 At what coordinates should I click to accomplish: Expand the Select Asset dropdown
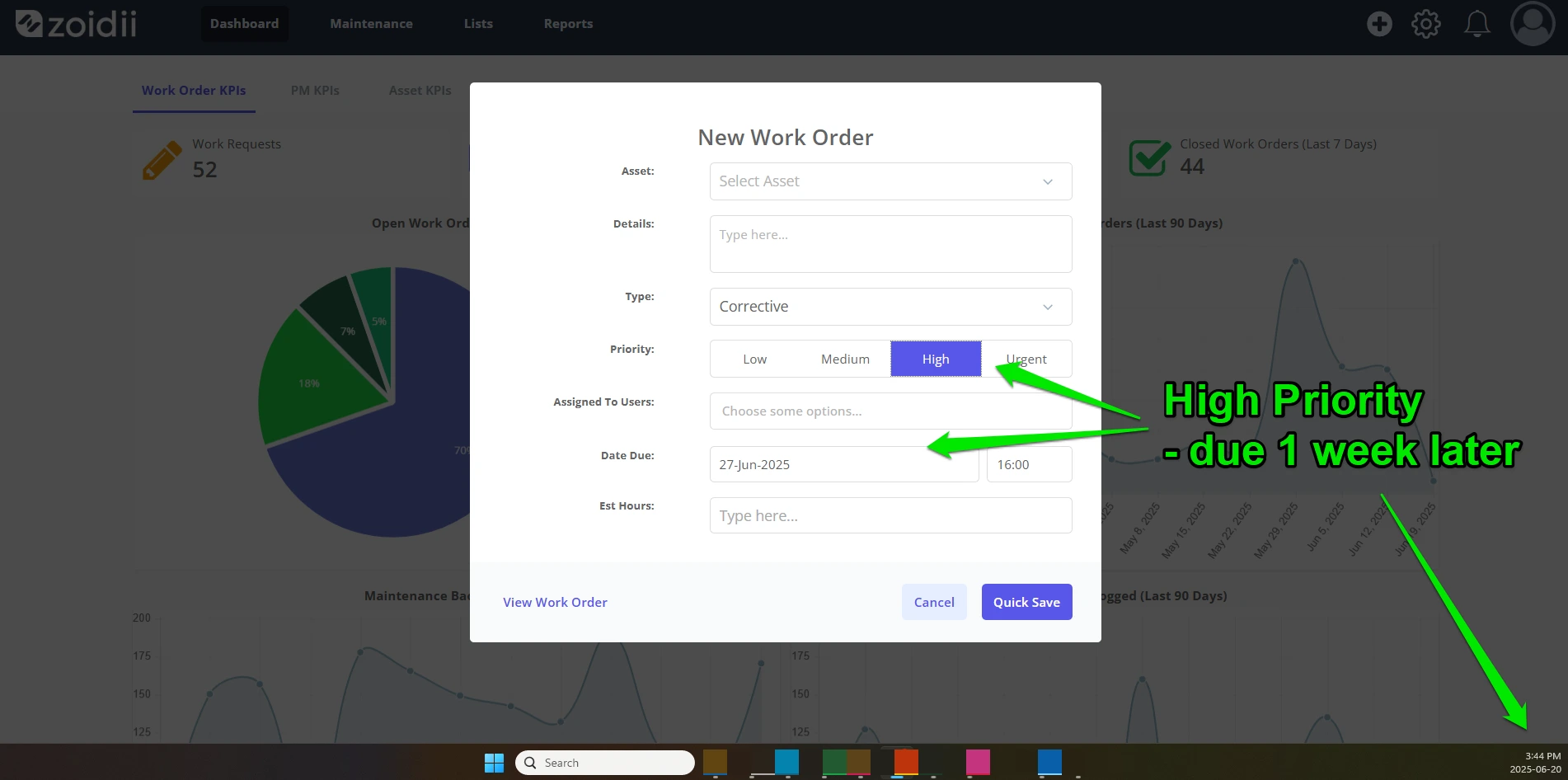click(890, 181)
